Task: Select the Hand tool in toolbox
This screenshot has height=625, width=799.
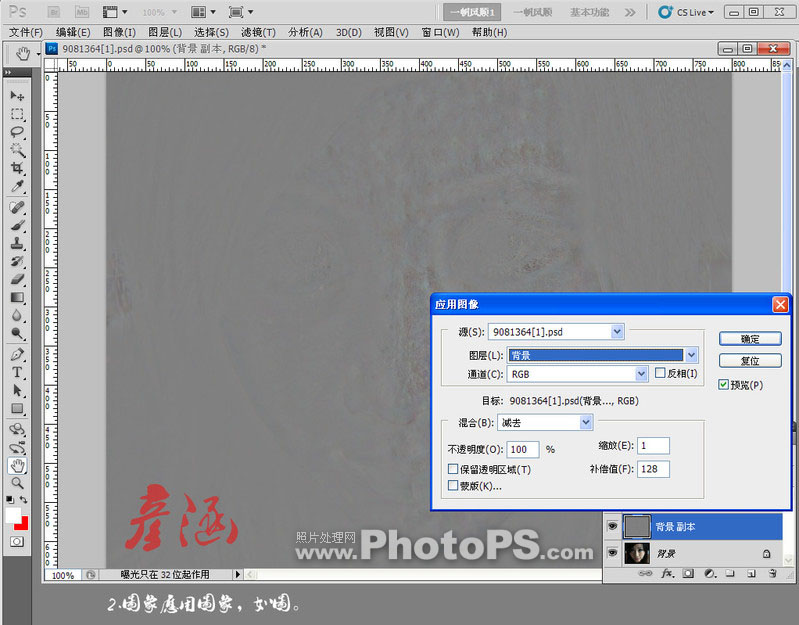Action: point(17,465)
